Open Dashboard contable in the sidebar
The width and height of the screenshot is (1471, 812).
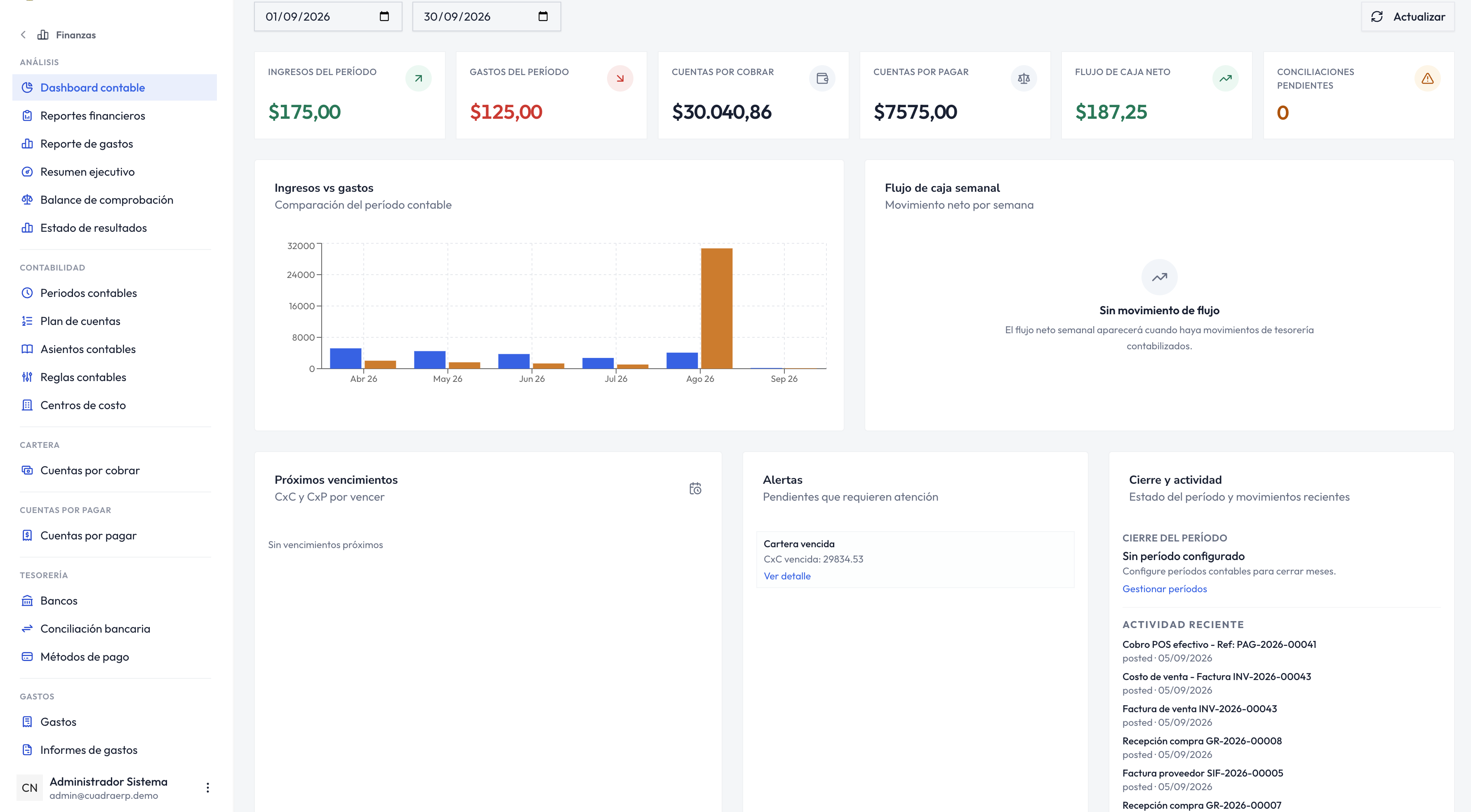[114, 87]
